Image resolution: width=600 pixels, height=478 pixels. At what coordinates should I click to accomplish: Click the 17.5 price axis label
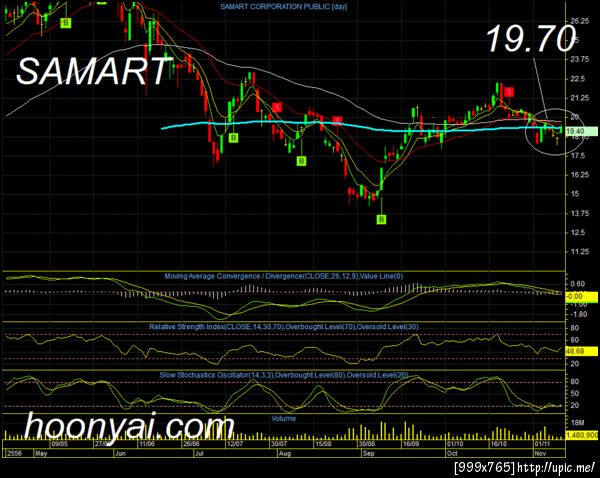pyautogui.click(x=577, y=155)
